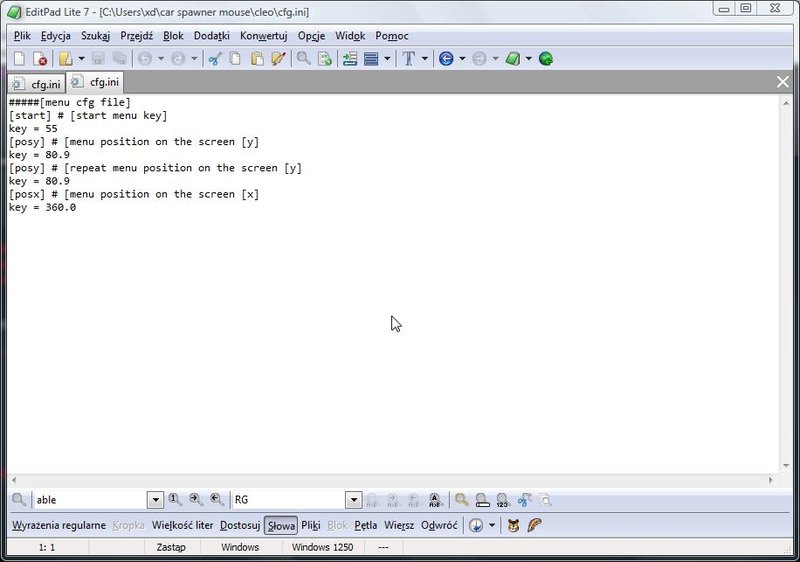The width and height of the screenshot is (800, 562).
Task: Click the Find First magnifier icon with number 1
Action: [175, 500]
